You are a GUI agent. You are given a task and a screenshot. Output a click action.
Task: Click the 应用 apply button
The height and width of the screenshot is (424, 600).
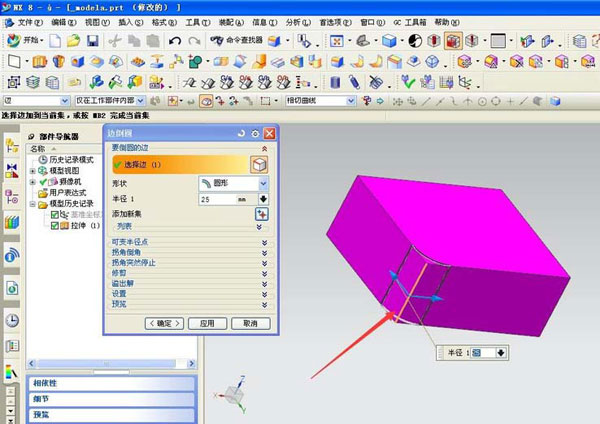point(207,323)
